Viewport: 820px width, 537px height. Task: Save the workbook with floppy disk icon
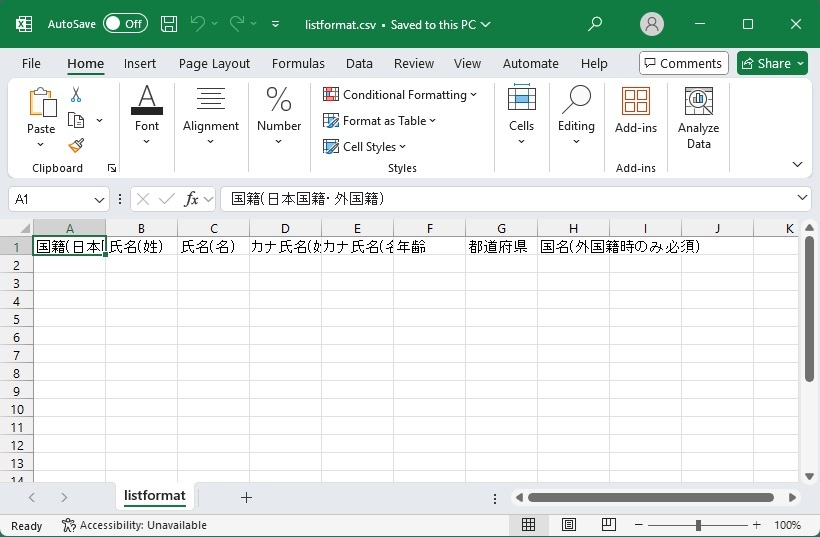tap(169, 24)
